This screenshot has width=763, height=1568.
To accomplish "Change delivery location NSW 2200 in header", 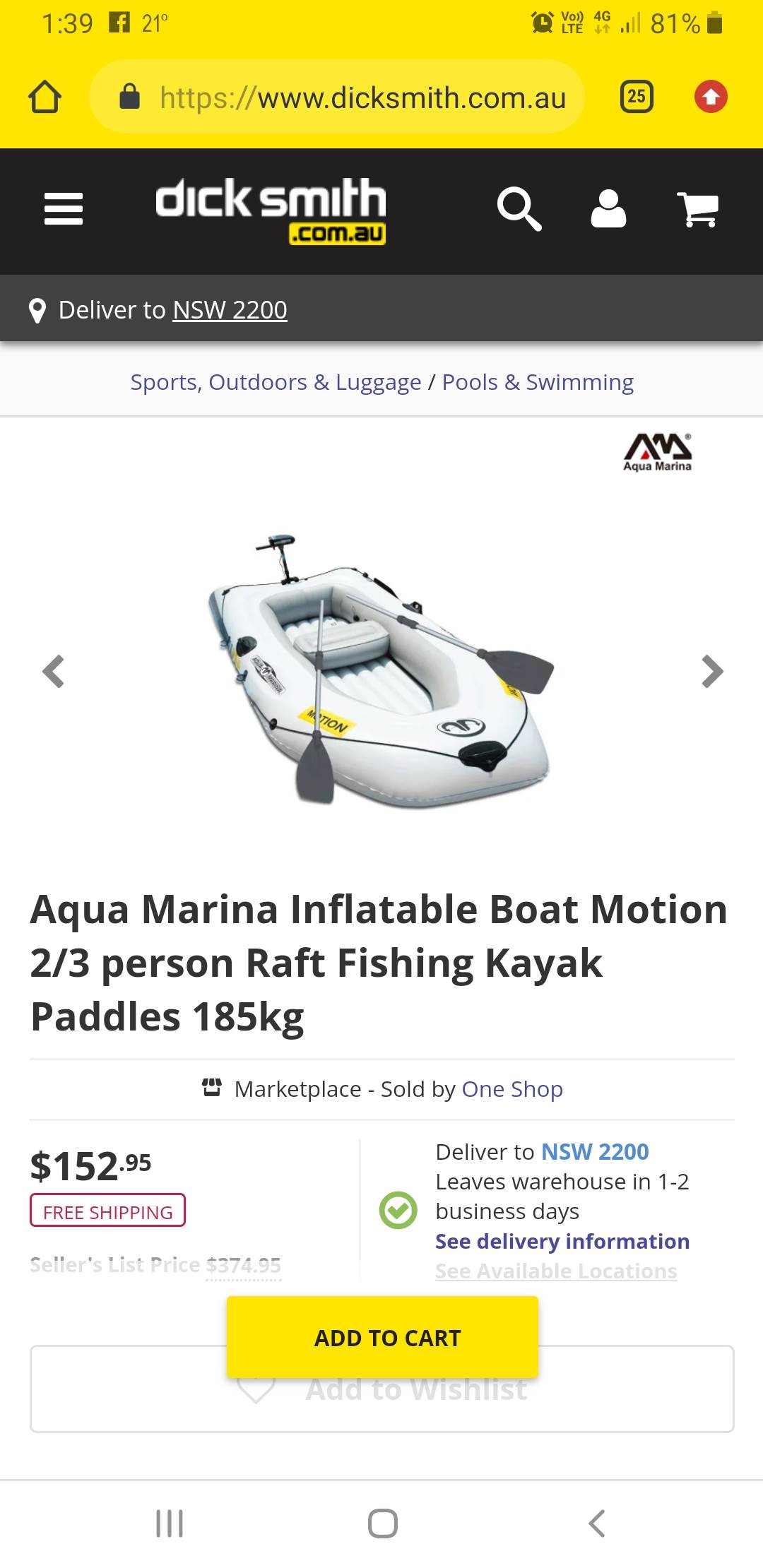I will pos(230,310).
